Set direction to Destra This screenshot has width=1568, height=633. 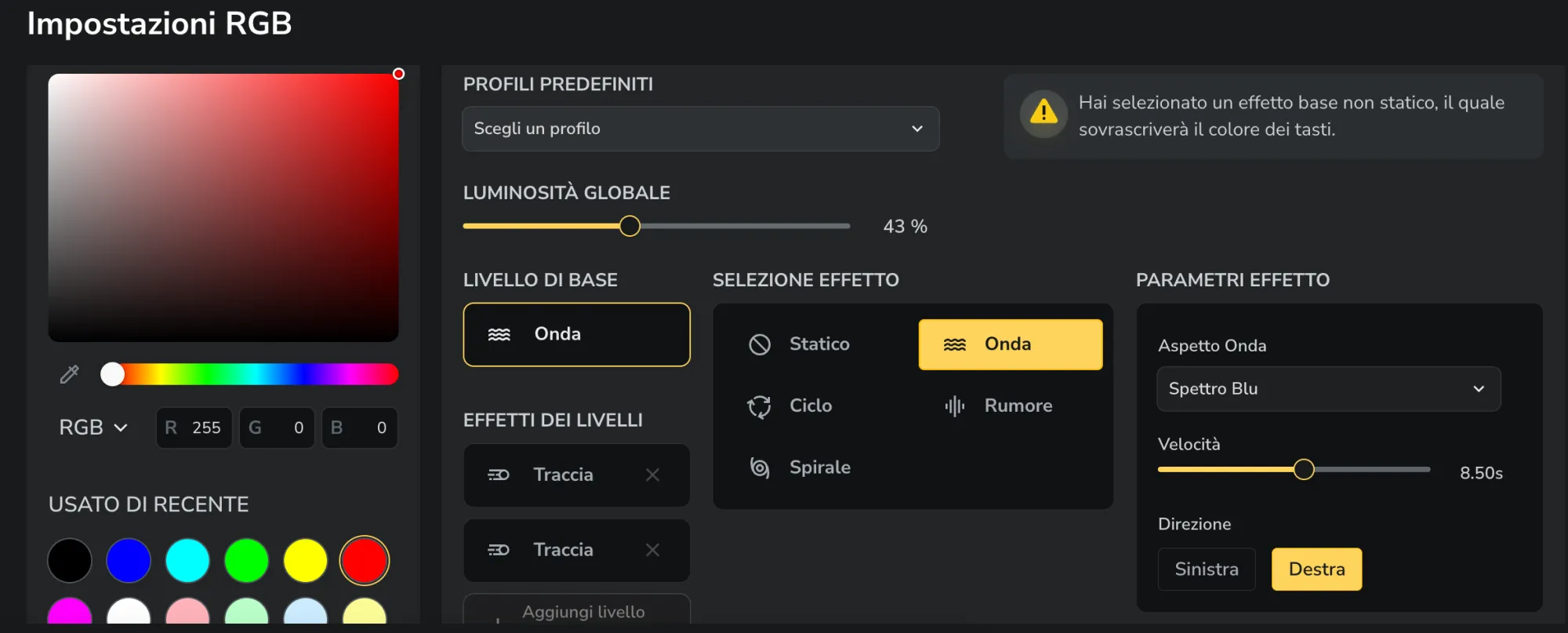[x=1316, y=569]
